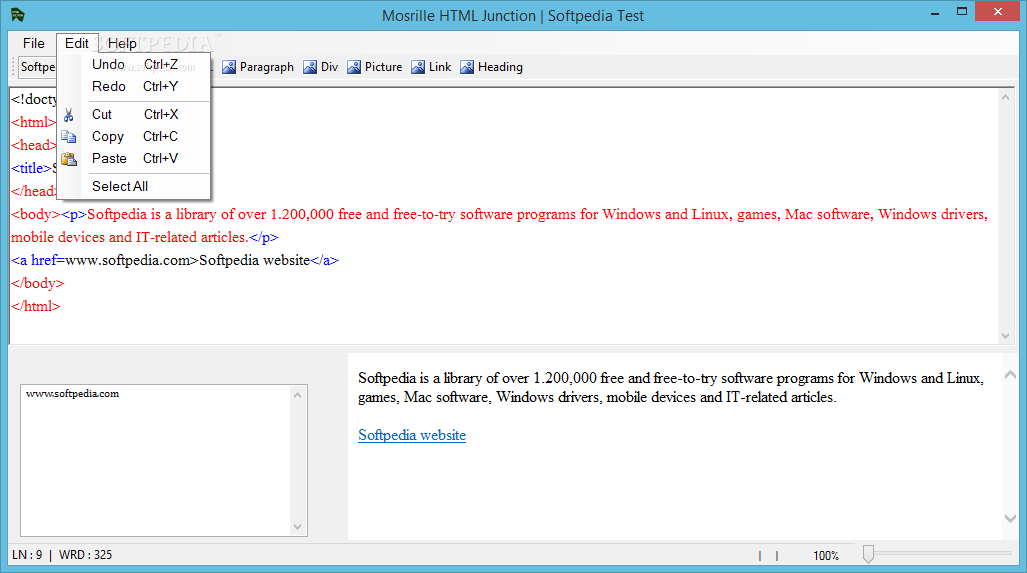Click the Paragraph toolbar icon

tap(229, 67)
